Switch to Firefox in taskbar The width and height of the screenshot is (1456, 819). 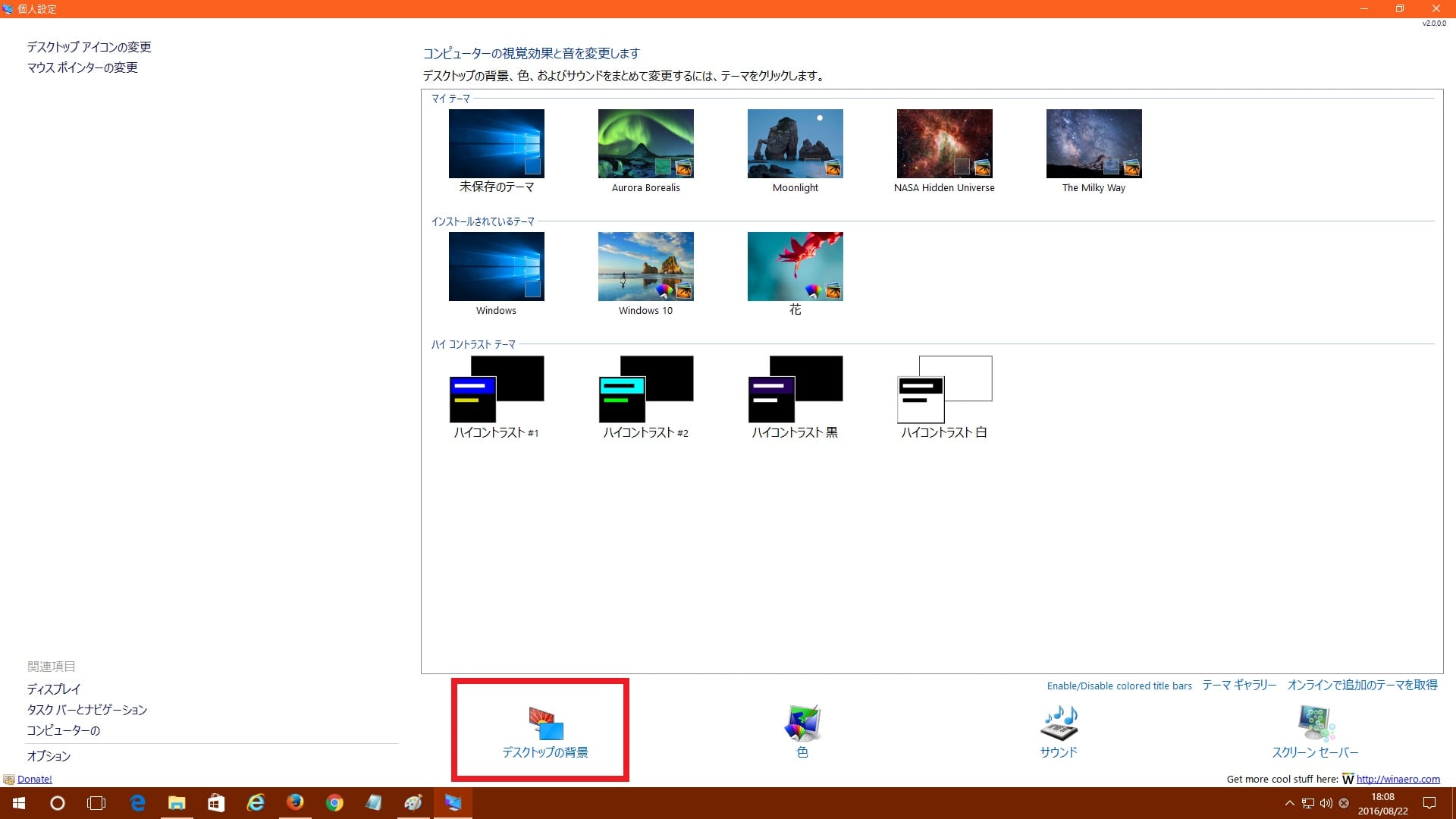coord(295,803)
